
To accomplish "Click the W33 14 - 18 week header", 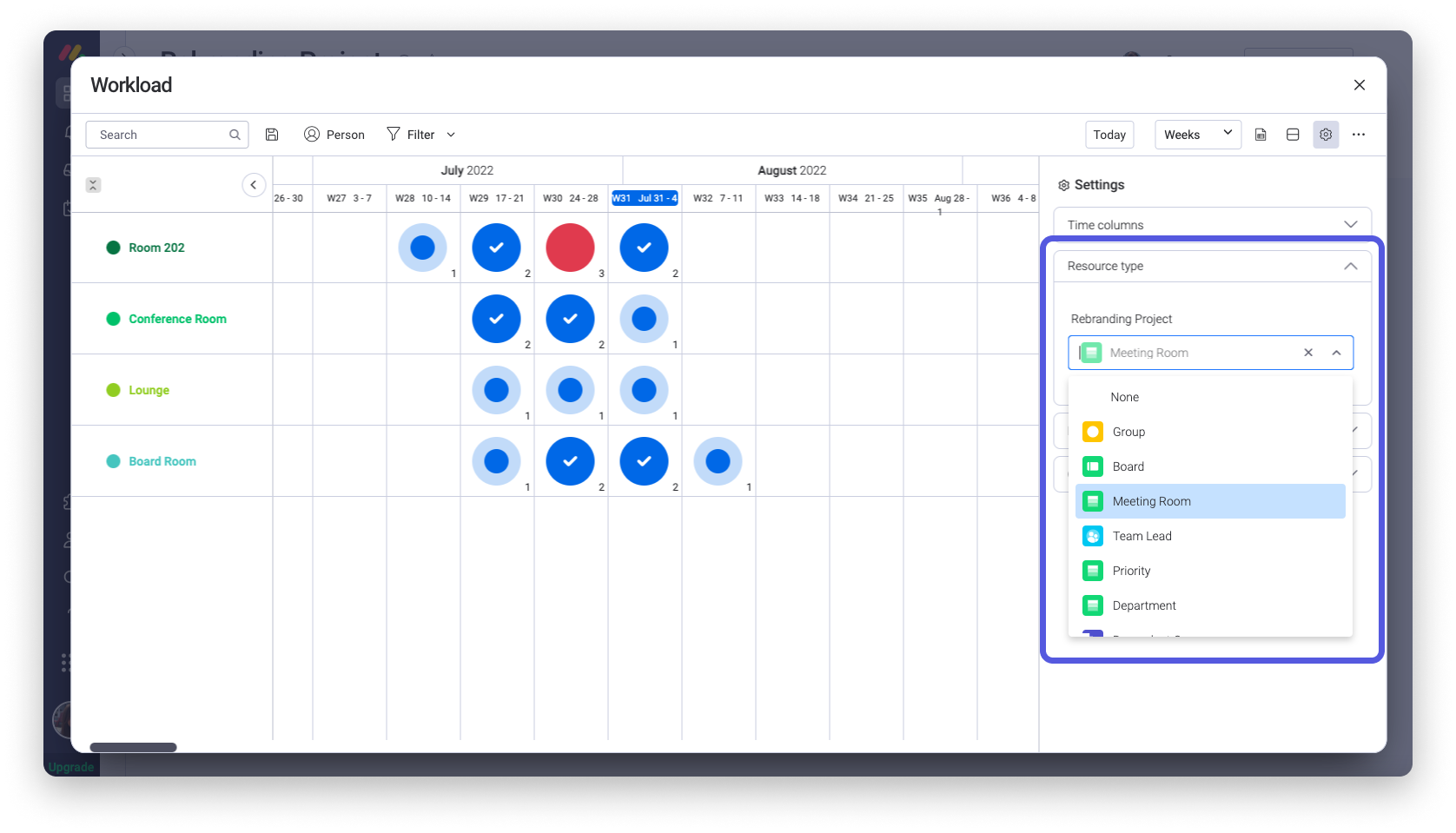I will pos(792,198).
